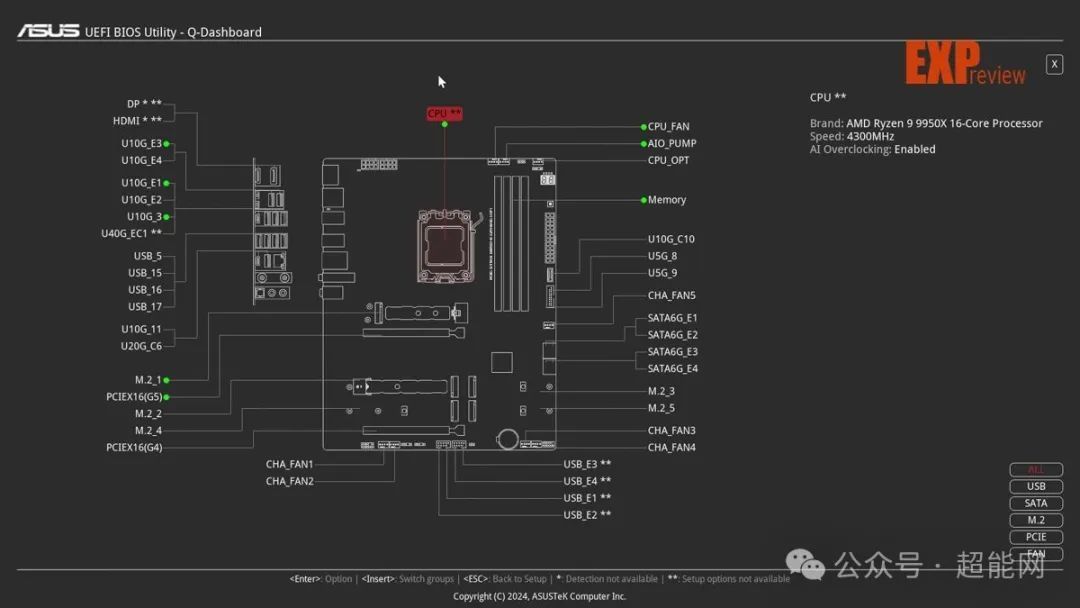Select USB_E2 header label
The image size is (1080, 608).
[587, 515]
